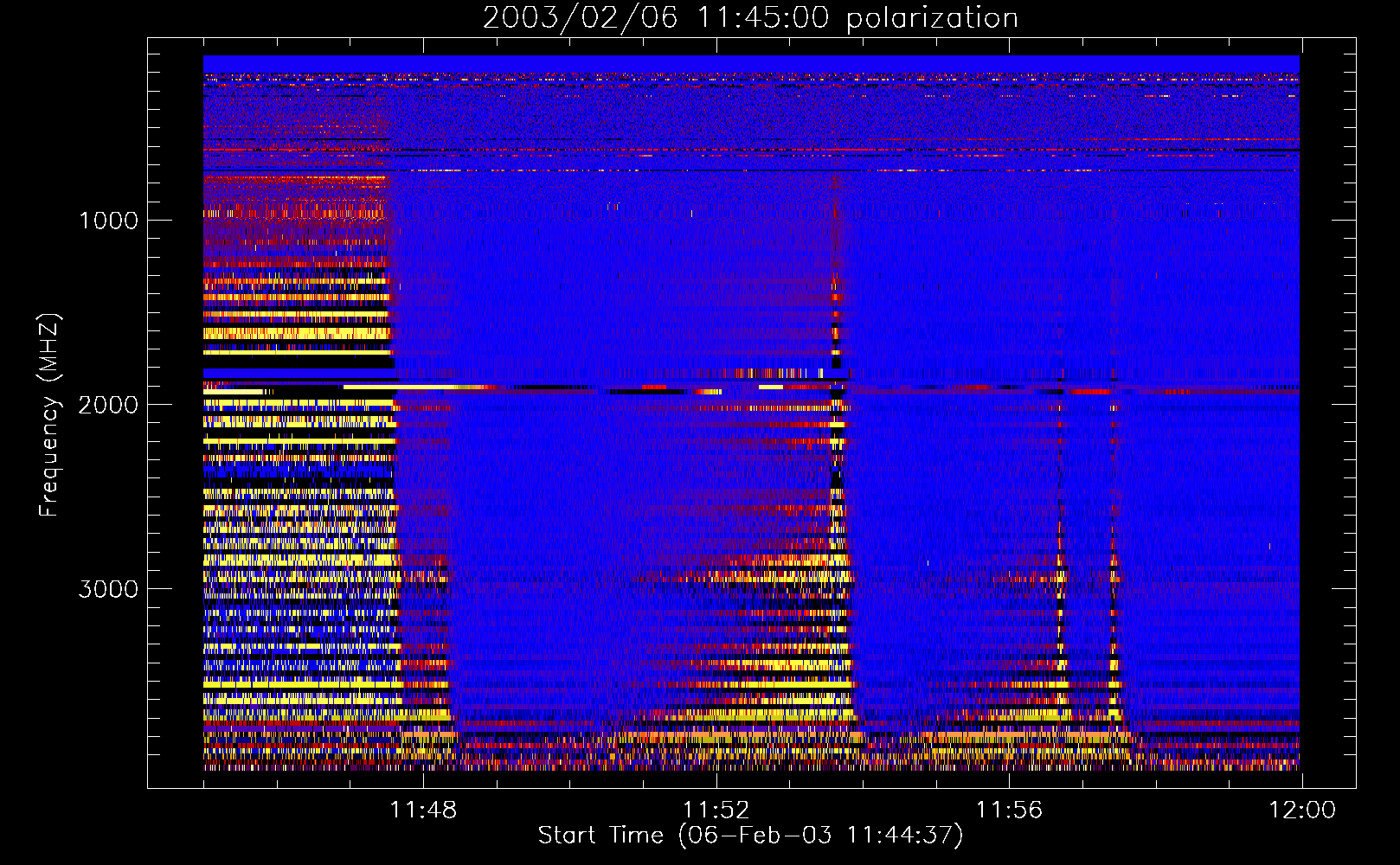Click the 11:48 time tick label
Viewport: 1400px width, 865px height.
(x=423, y=811)
